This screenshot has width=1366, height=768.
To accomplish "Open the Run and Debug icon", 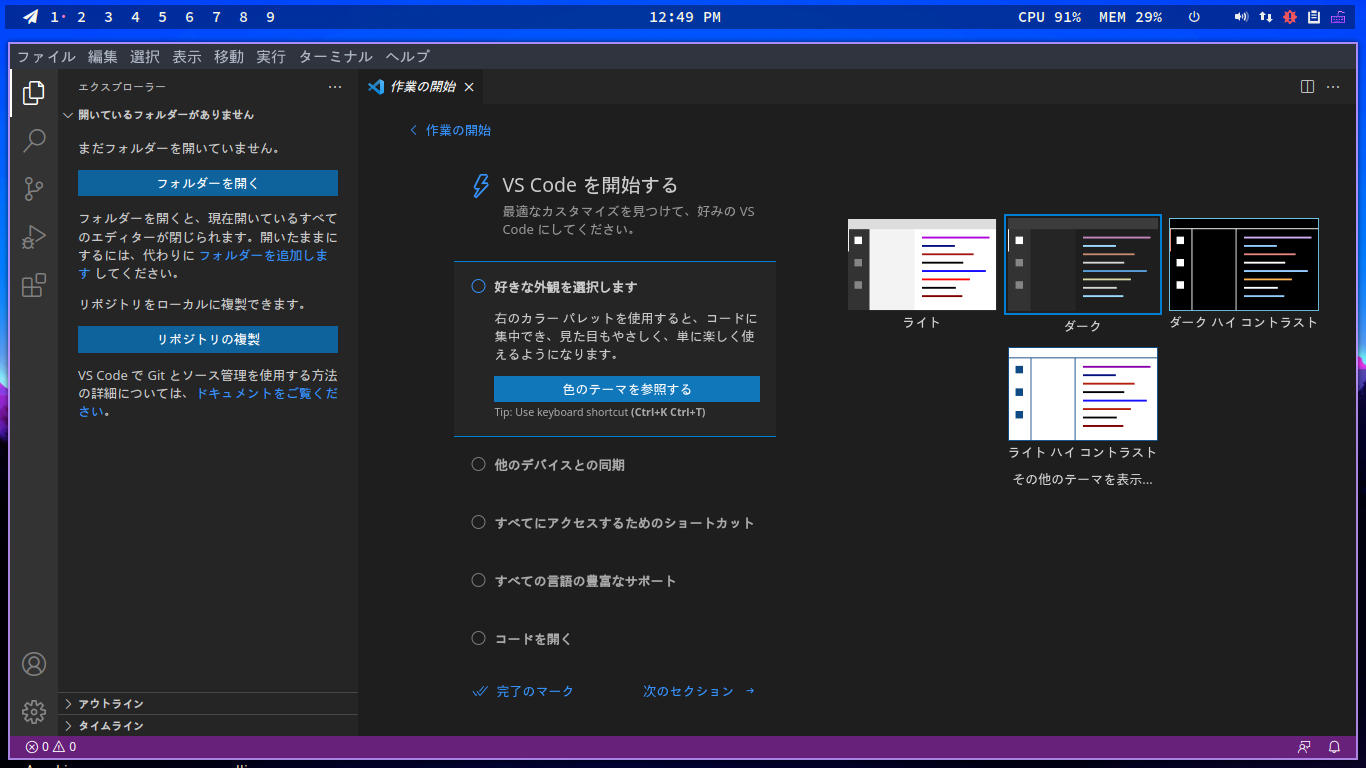I will click(34, 237).
